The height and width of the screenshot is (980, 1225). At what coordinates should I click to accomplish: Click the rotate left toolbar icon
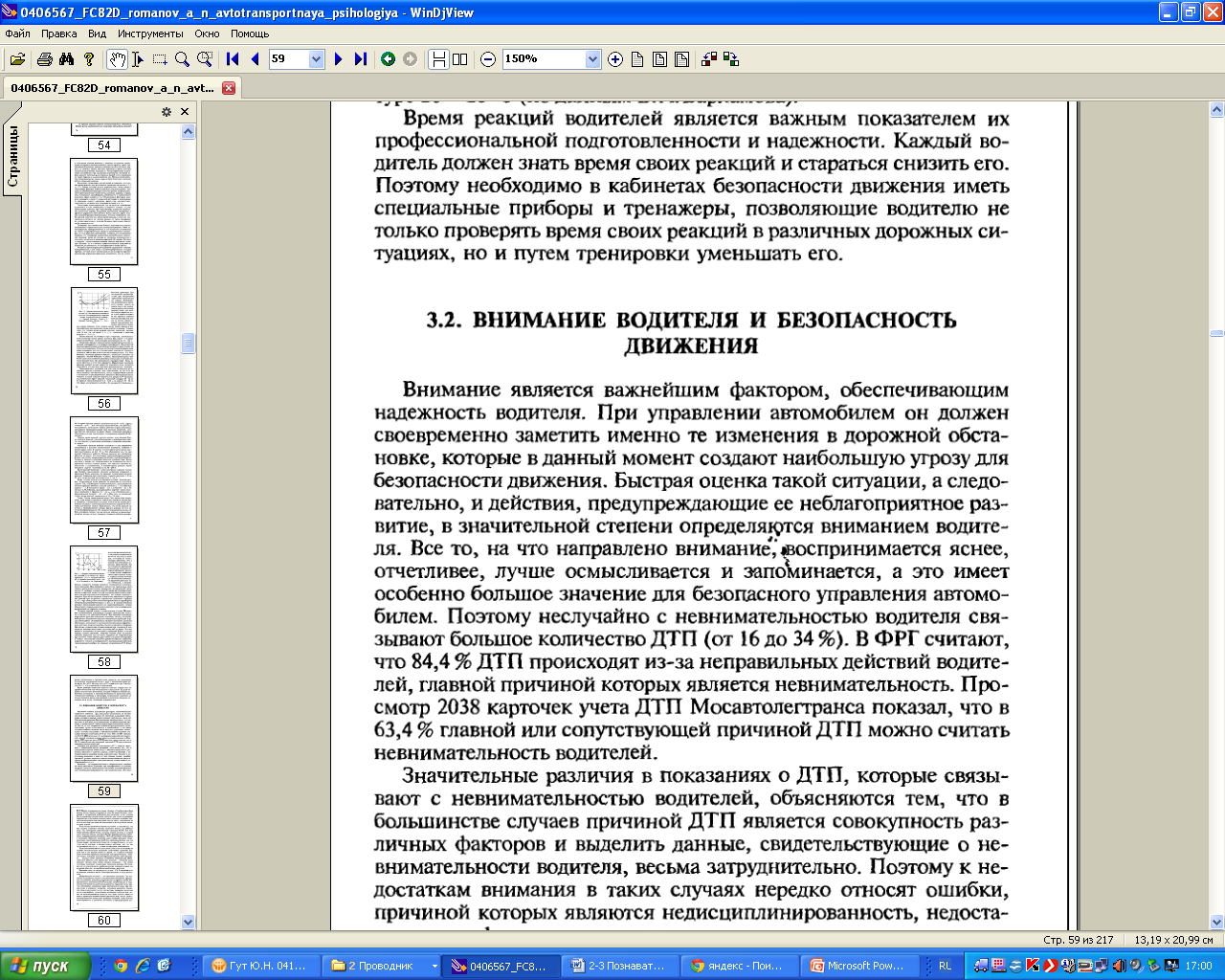(709, 59)
